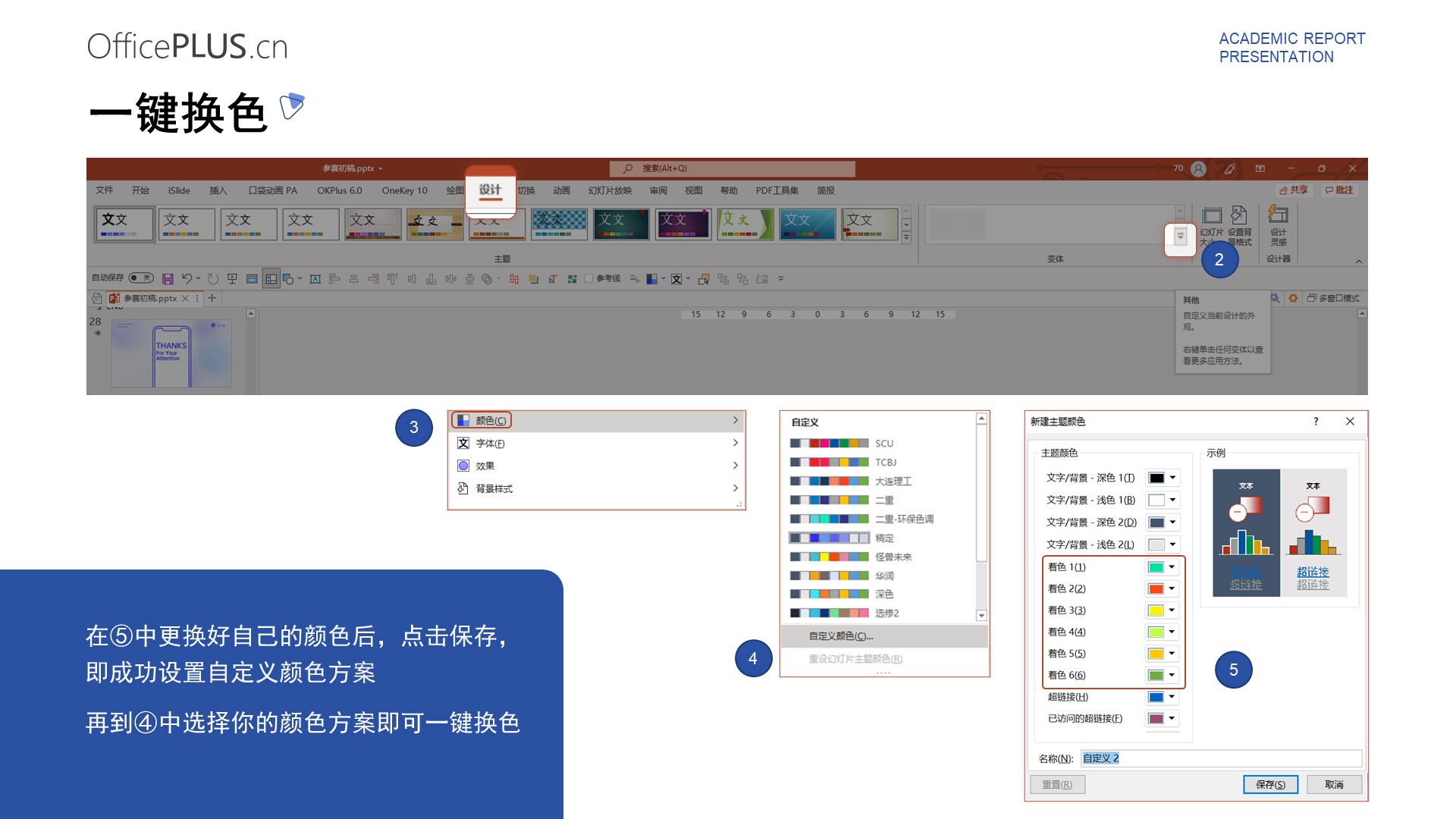Click the 搜索(Alt+Q) search box
This screenshot has height=819, width=1456.
733,168
